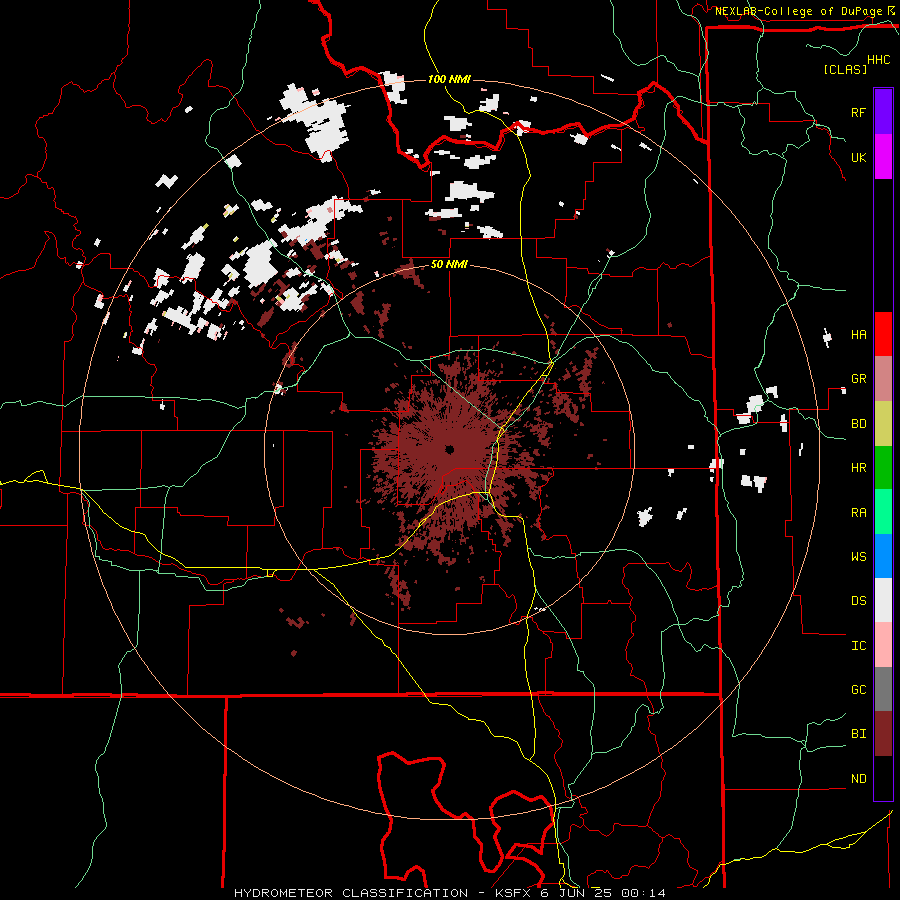Click the WS legend label
Screen dimensions: 900x900
[858, 556]
